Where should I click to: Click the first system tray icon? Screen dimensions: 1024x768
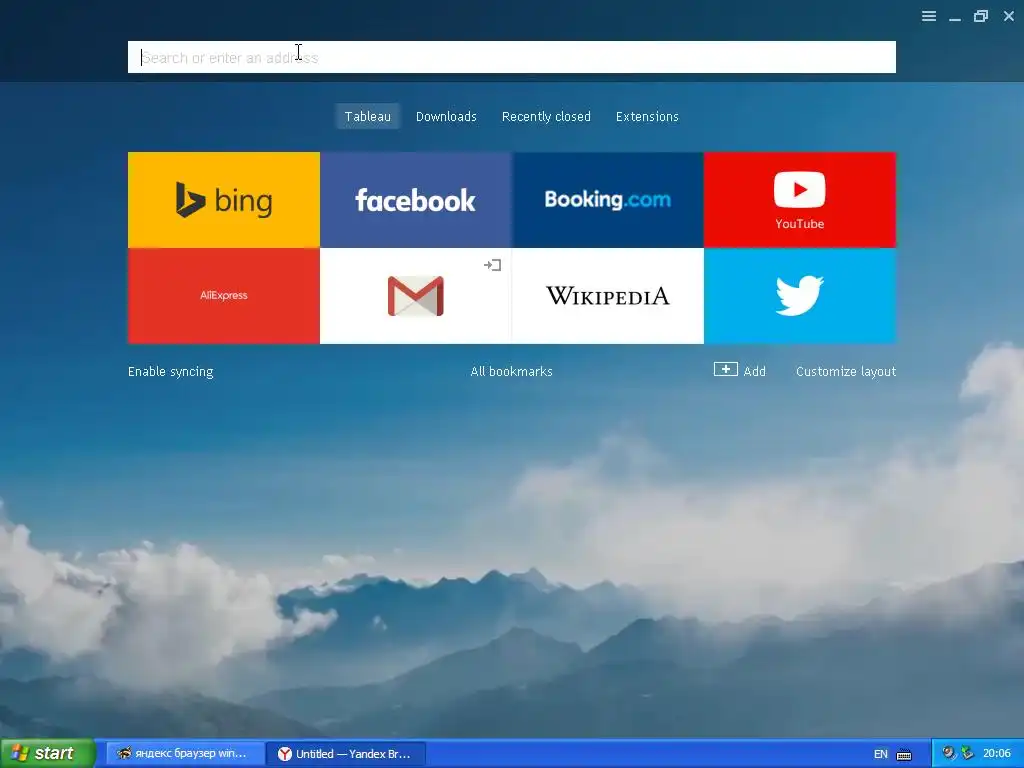(949, 753)
